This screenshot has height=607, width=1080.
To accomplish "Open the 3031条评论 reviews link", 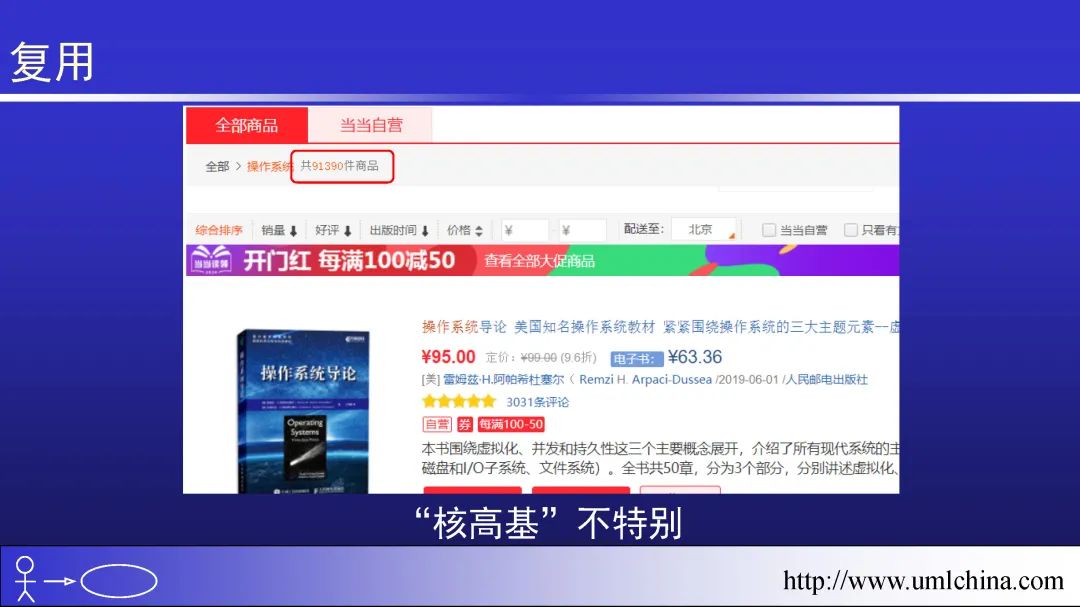I will [537, 402].
